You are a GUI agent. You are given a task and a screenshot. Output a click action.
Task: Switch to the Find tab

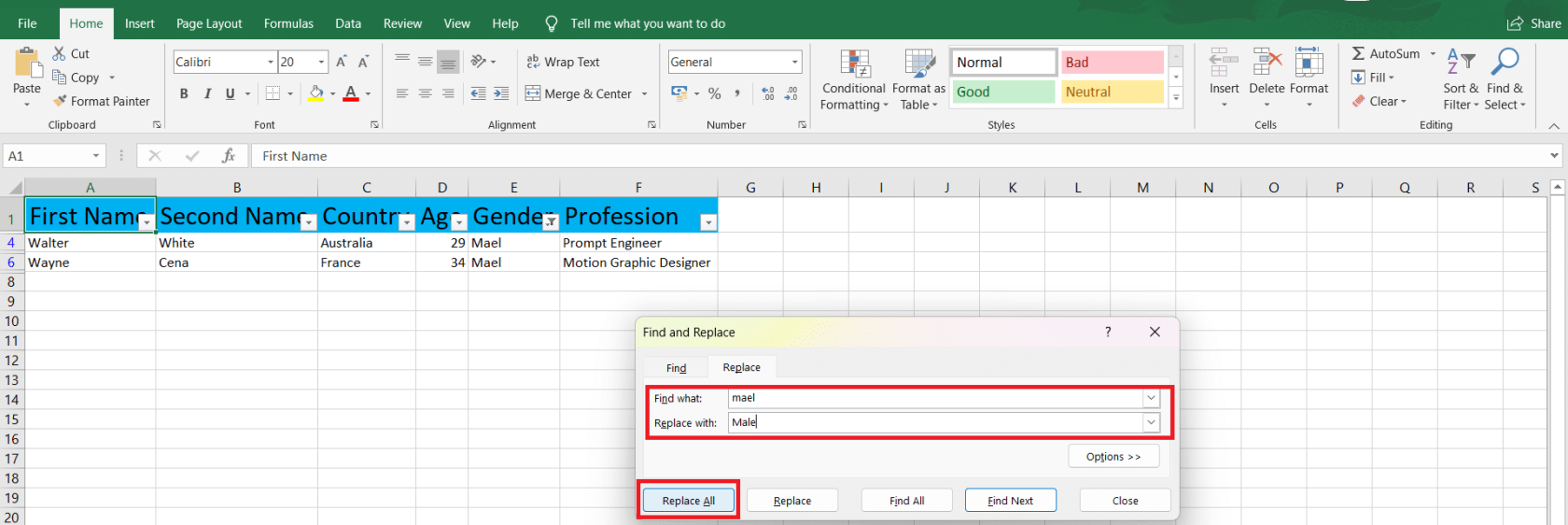click(x=676, y=368)
